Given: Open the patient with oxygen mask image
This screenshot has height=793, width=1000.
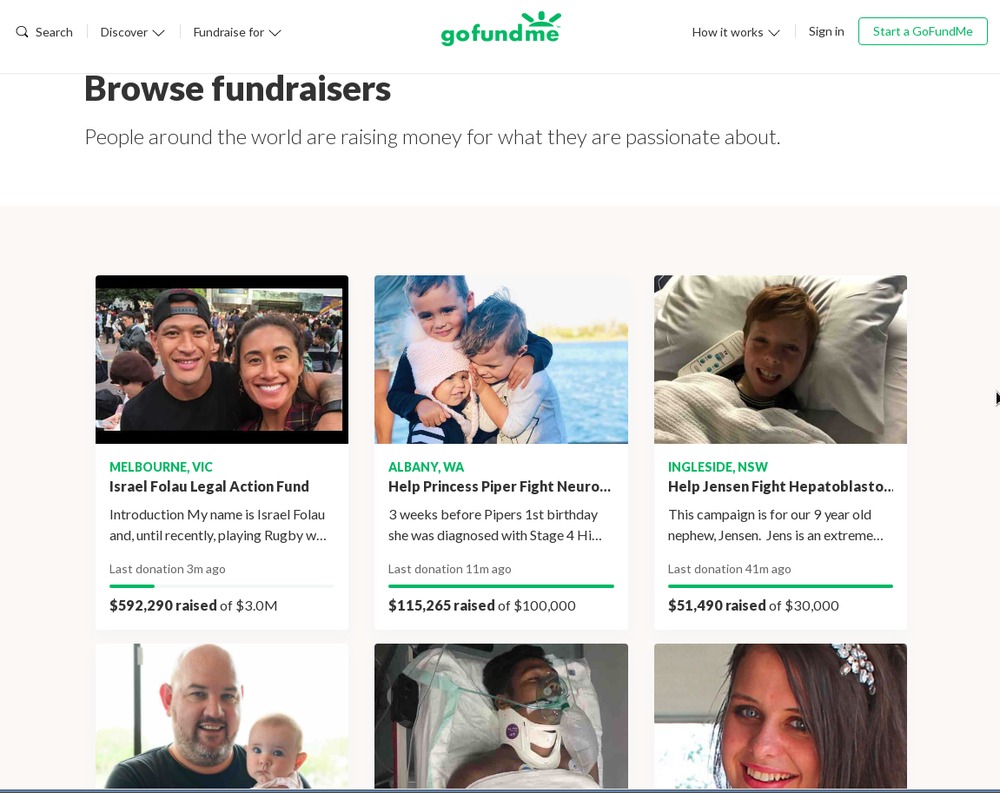Looking at the screenshot, I should (x=501, y=716).
